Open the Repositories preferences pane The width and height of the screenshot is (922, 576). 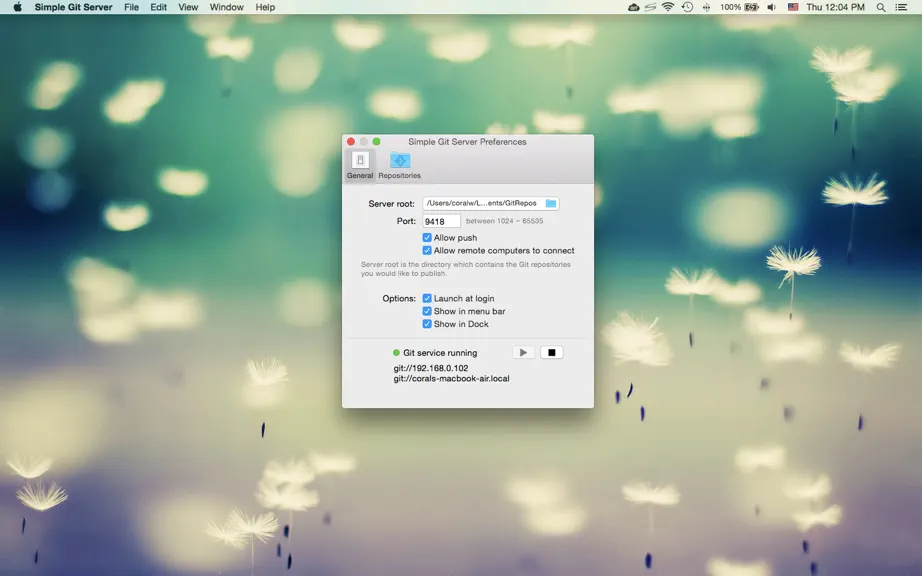(x=399, y=165)
